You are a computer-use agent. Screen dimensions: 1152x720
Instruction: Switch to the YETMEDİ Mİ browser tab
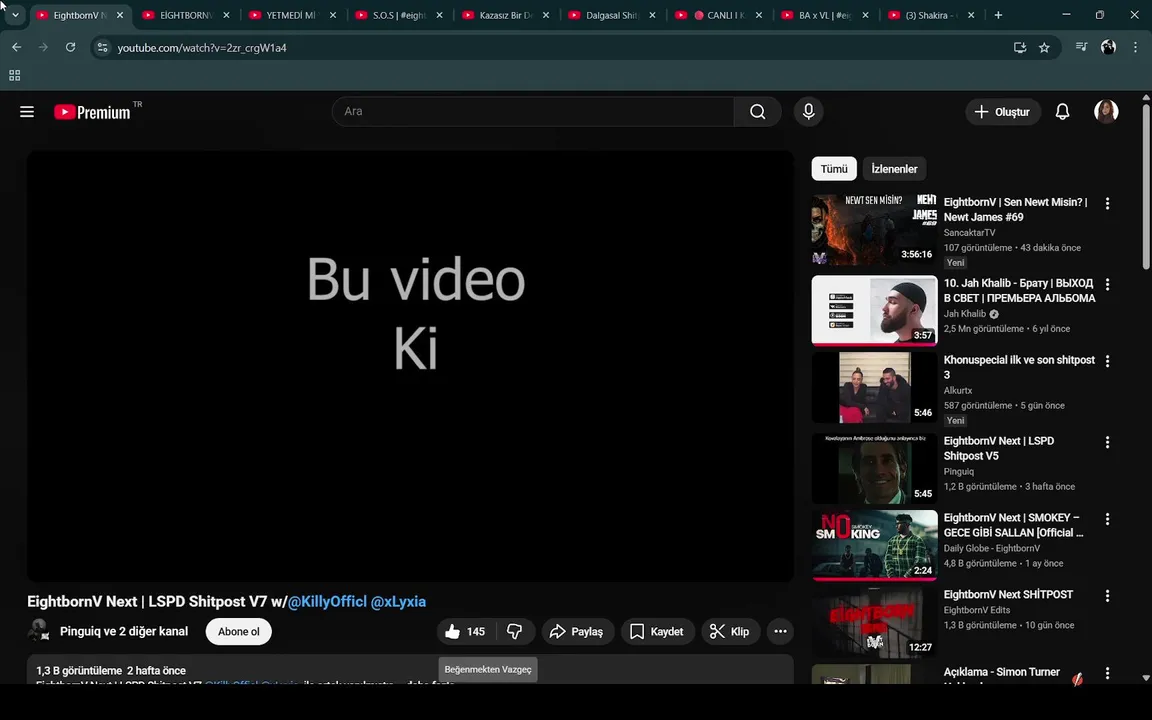[x=292, y=15]
